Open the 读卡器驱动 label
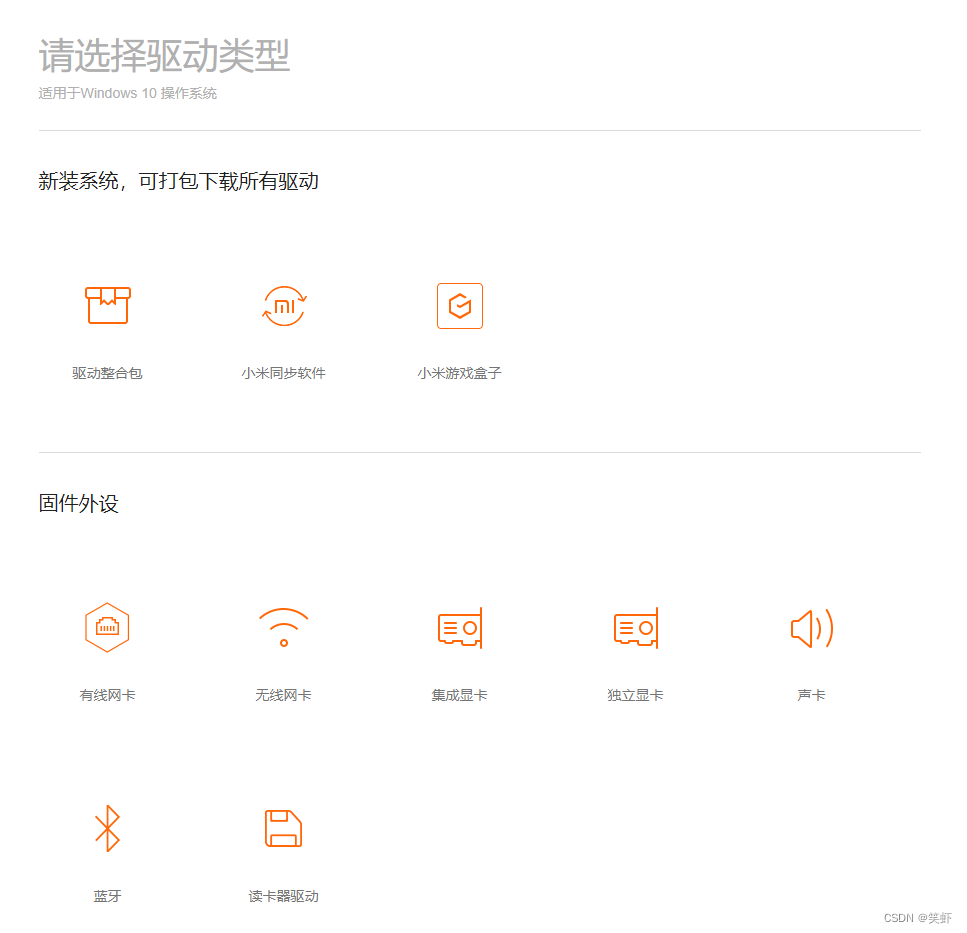967x933 pixels. pos(284,896)
